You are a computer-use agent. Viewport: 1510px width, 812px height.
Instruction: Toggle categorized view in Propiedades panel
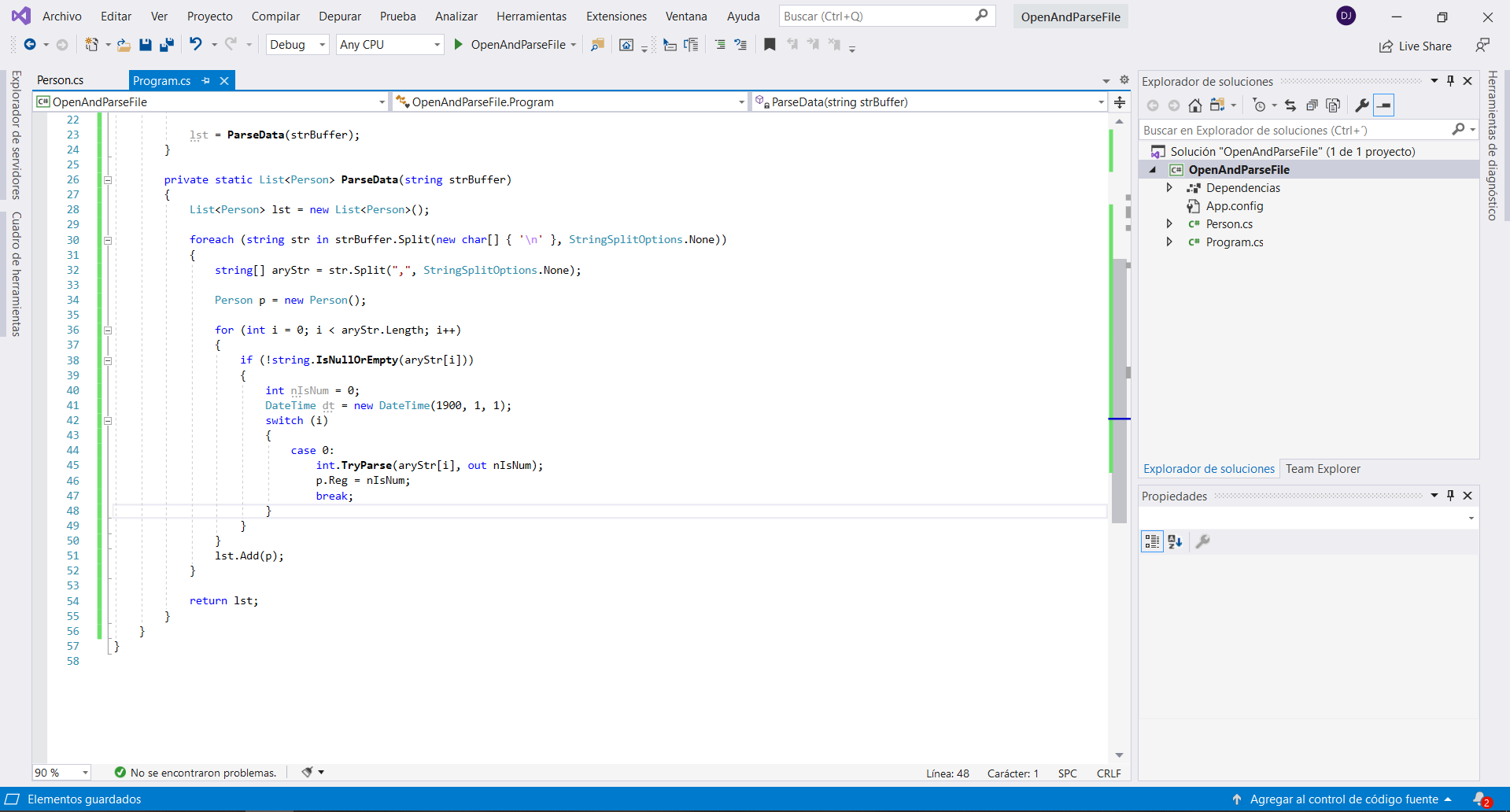(x=1152, y=541)
